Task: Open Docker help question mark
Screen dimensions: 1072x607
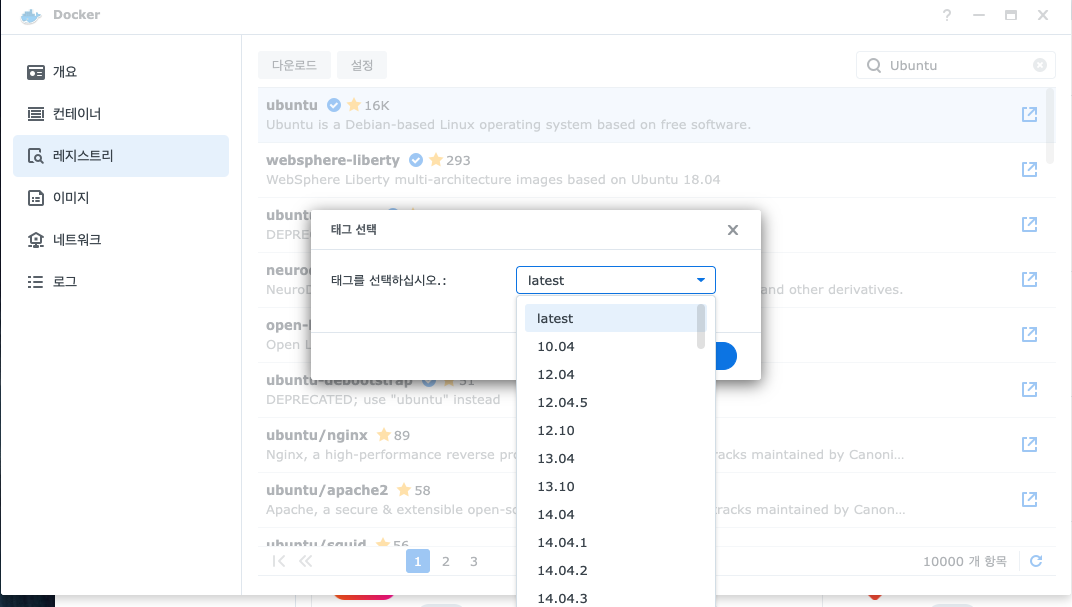Action: (947, 15)
